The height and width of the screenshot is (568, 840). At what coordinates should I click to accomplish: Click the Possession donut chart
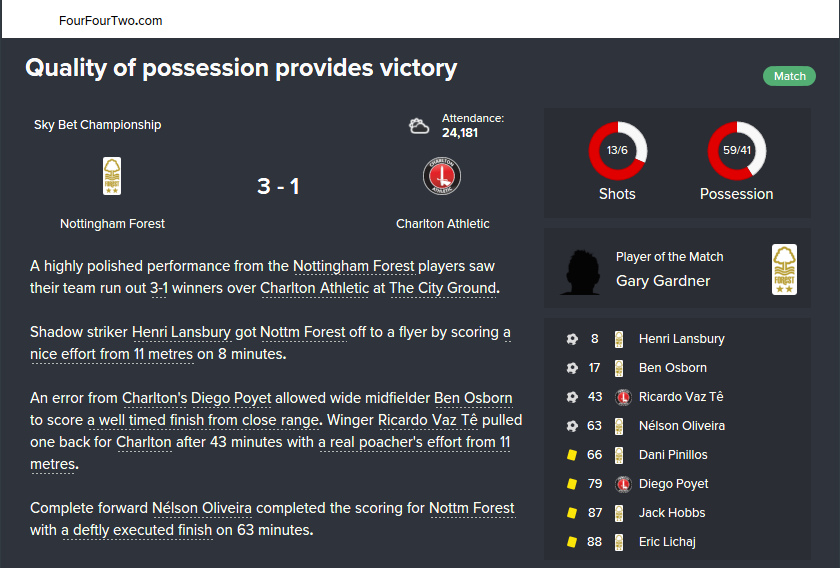click(736, 151)
